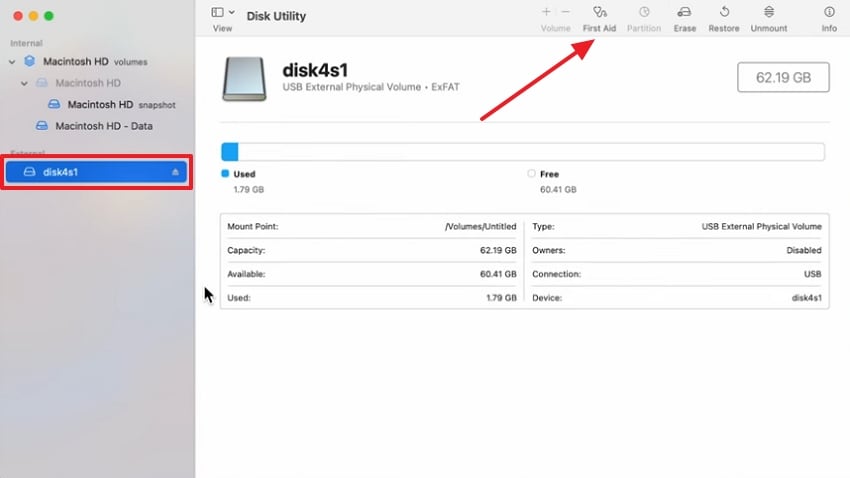Click the 1.79 GB Used amount label
The height and width of the screenshot is (478, 850).
(248, 190)
